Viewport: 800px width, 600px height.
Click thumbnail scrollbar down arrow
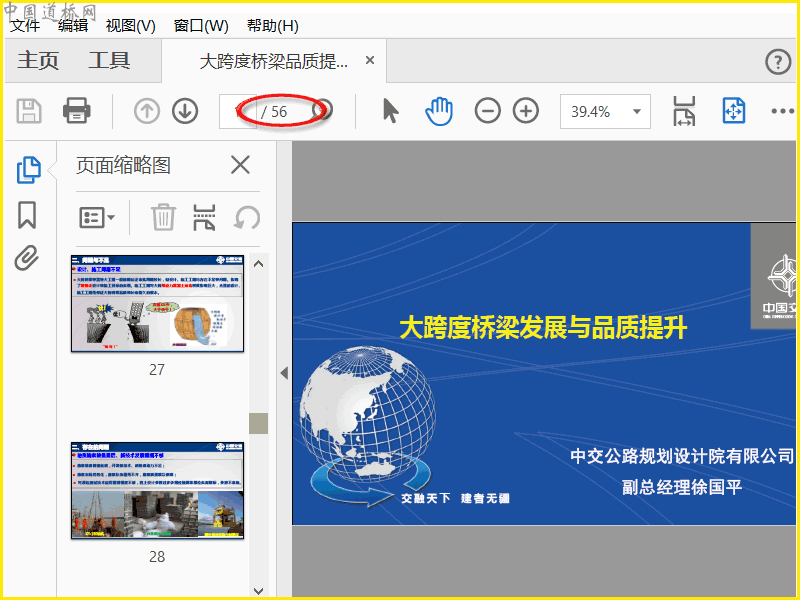pos(258,591)
